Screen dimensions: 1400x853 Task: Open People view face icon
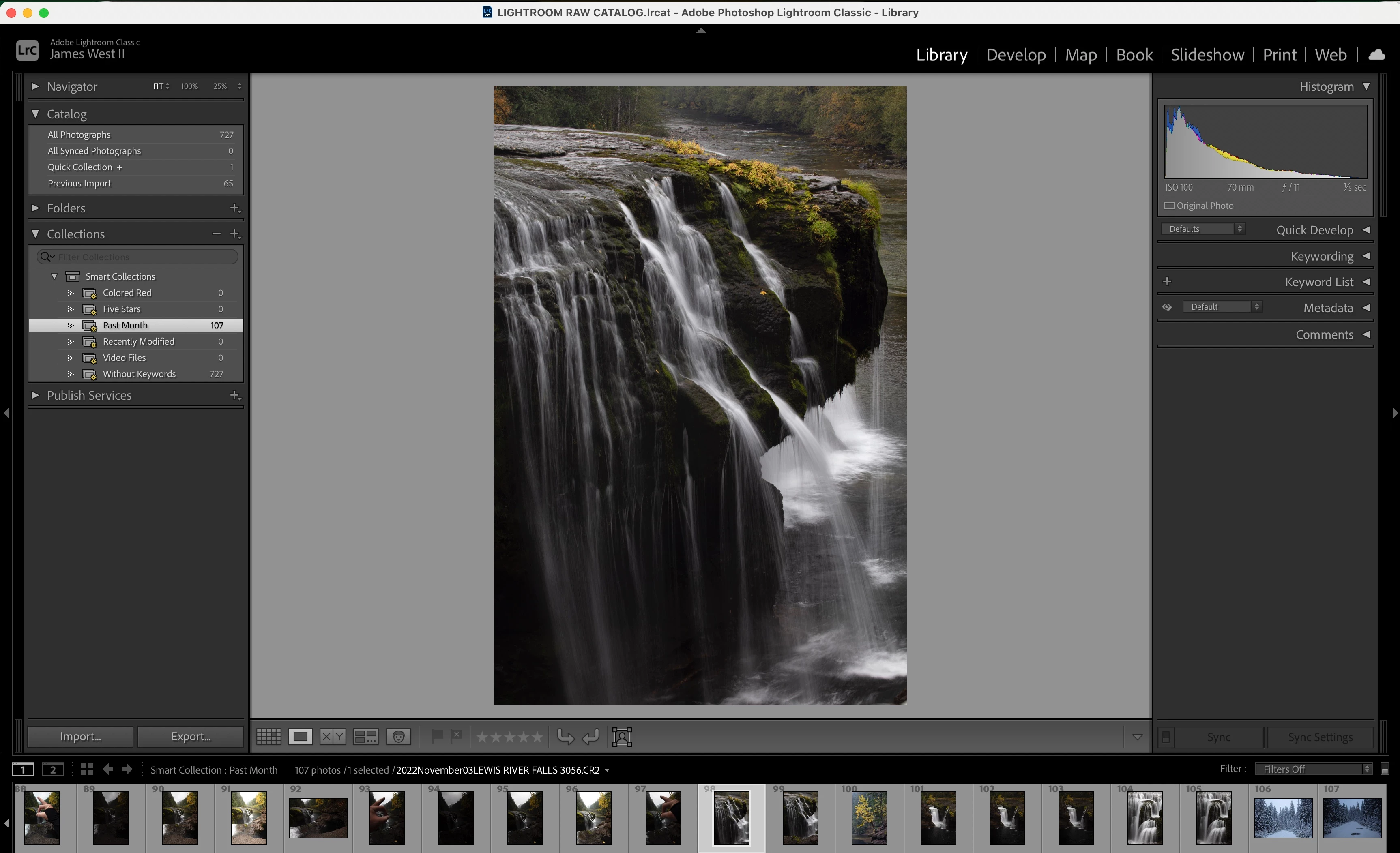(398, 737)
